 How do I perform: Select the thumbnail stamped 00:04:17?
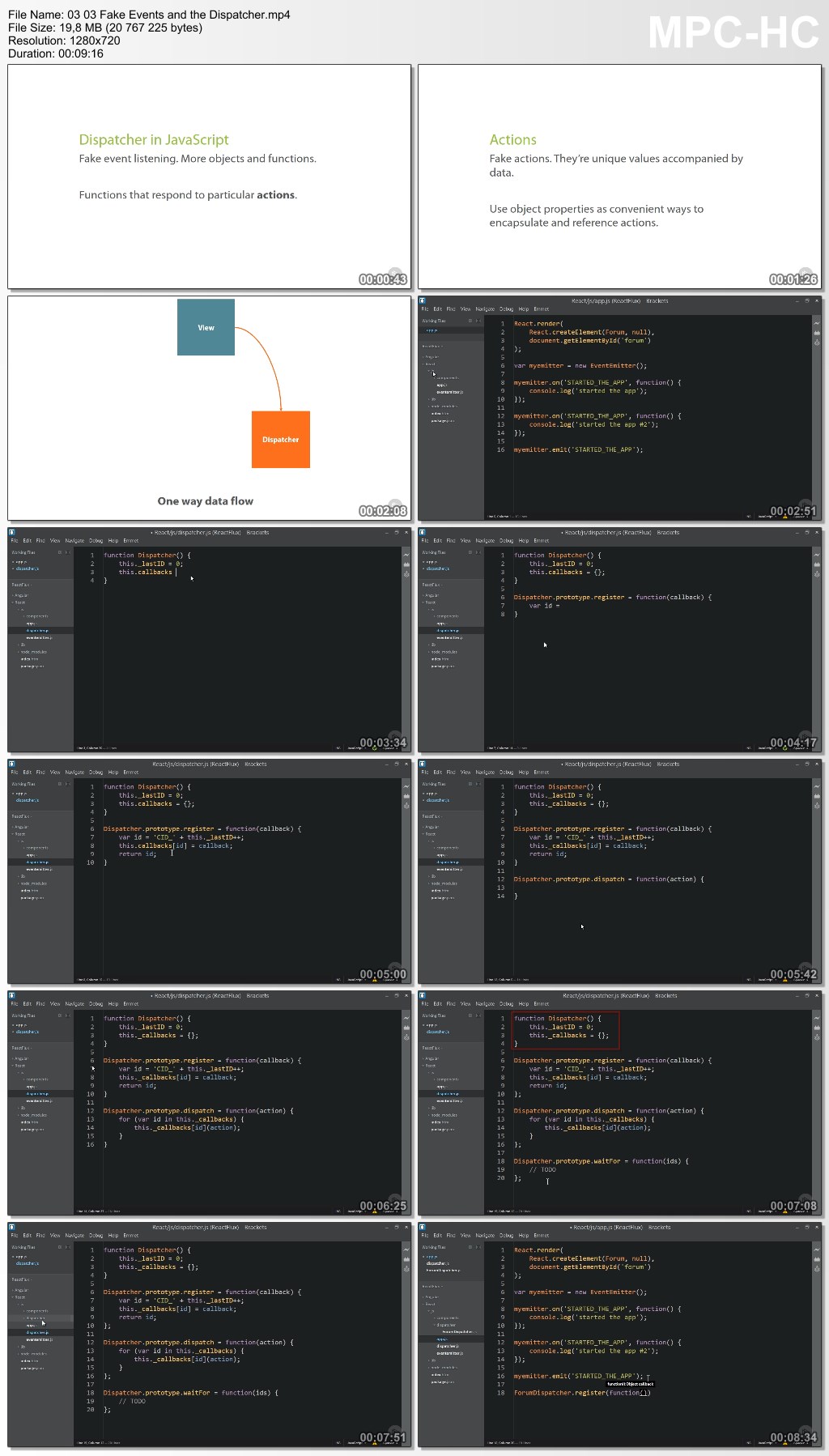coord(619,640)
